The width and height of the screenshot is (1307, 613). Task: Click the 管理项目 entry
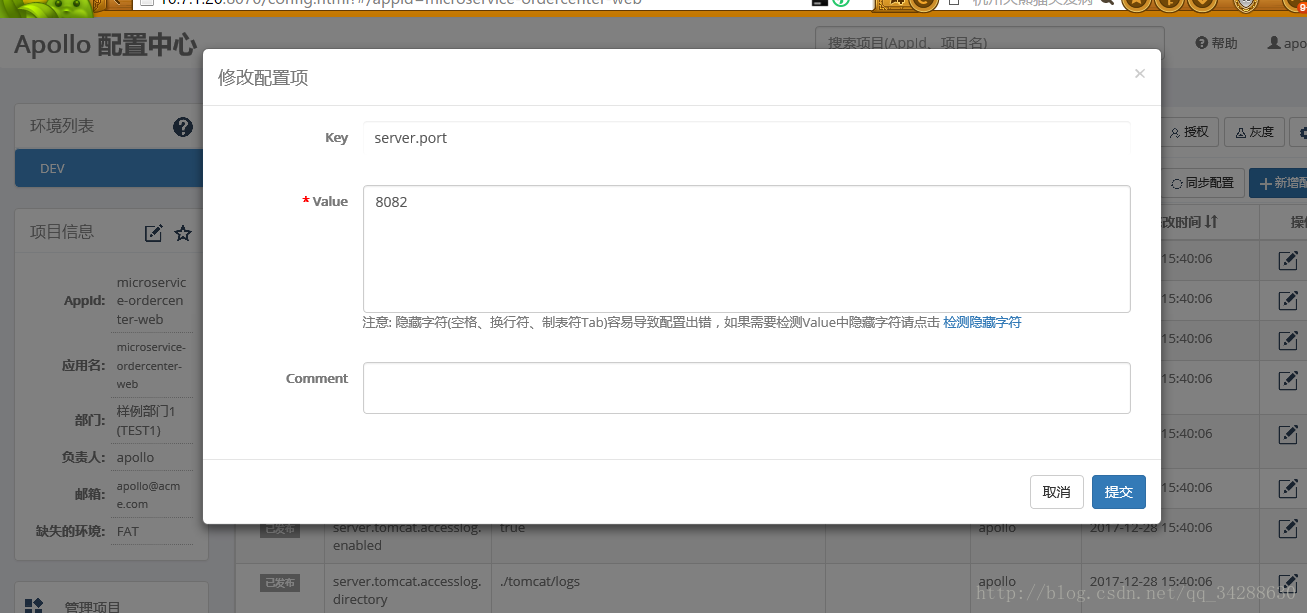coord(93,606)
